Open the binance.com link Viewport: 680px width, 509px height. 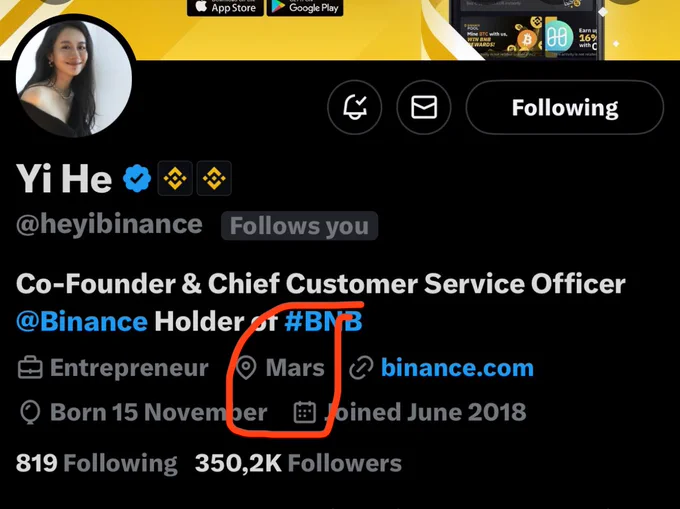click(457, 368)
